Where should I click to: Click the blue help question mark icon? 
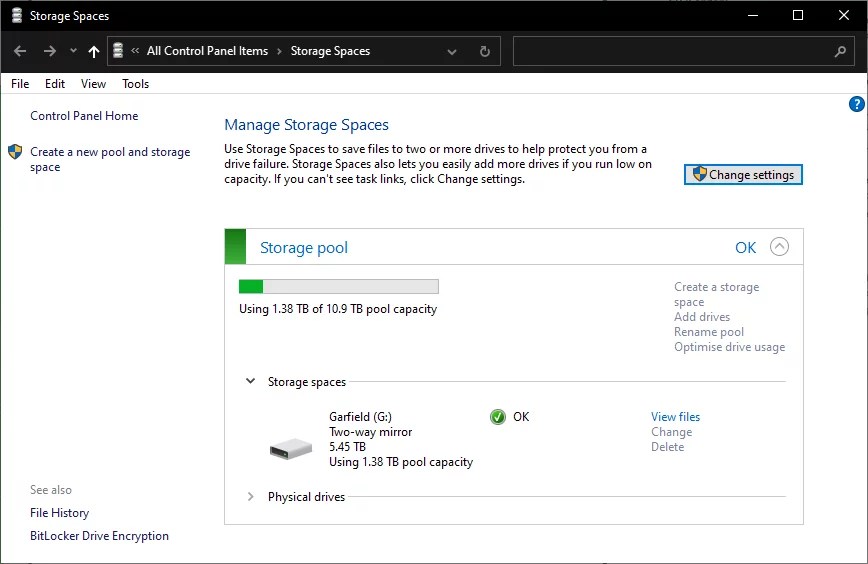[856, 104]
